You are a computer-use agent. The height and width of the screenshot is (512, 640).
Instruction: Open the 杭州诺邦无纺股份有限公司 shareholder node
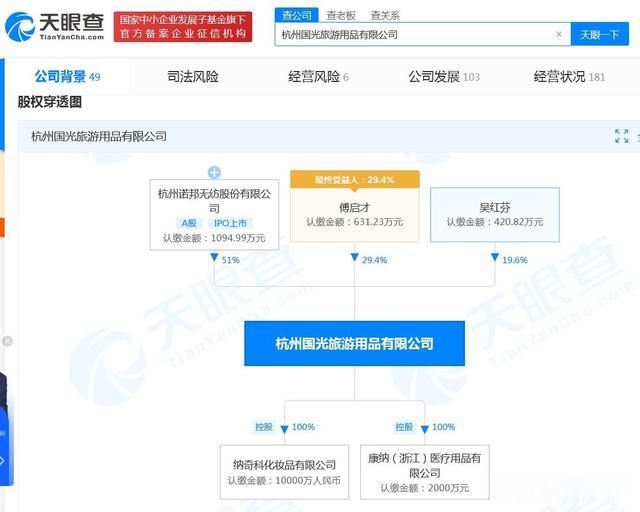pos(214,215)
